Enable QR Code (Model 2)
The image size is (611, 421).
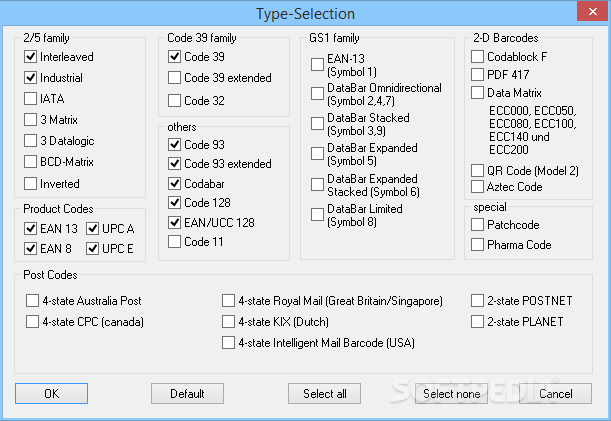pos(478,170)
